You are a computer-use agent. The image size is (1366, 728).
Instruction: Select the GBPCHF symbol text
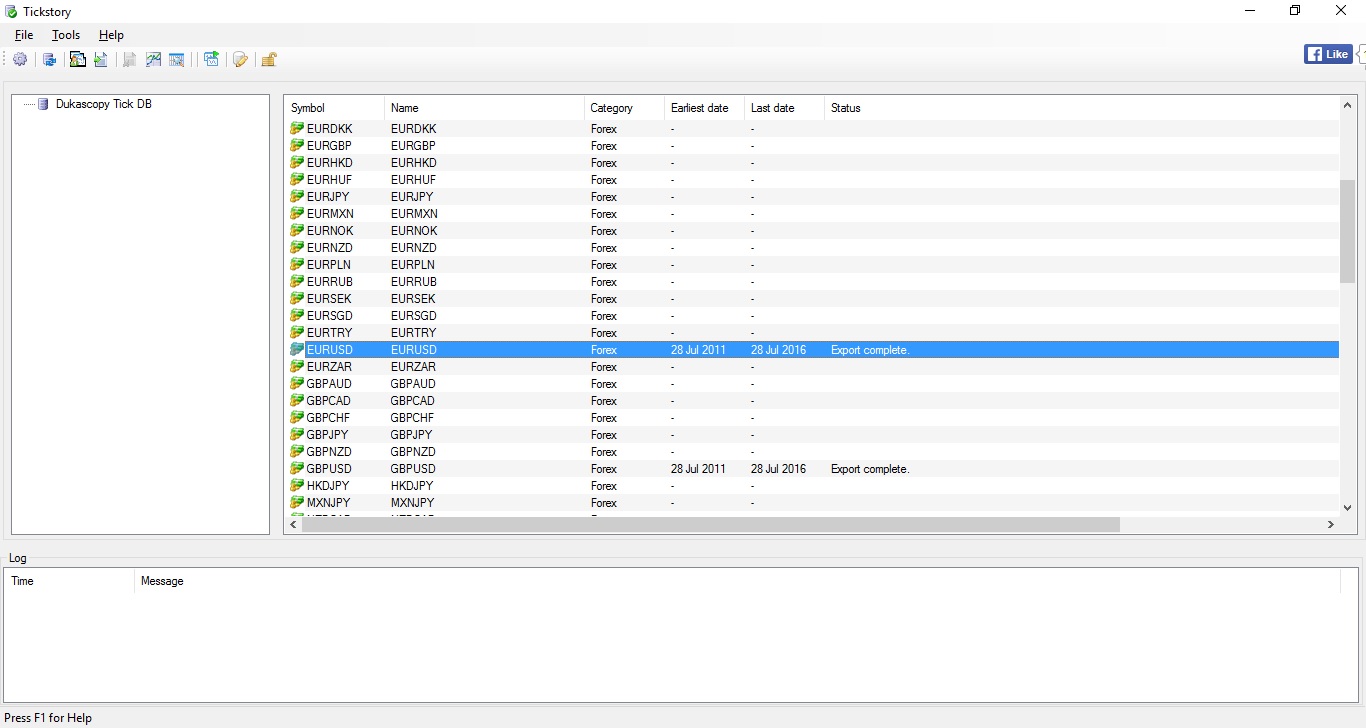[330, 418]
